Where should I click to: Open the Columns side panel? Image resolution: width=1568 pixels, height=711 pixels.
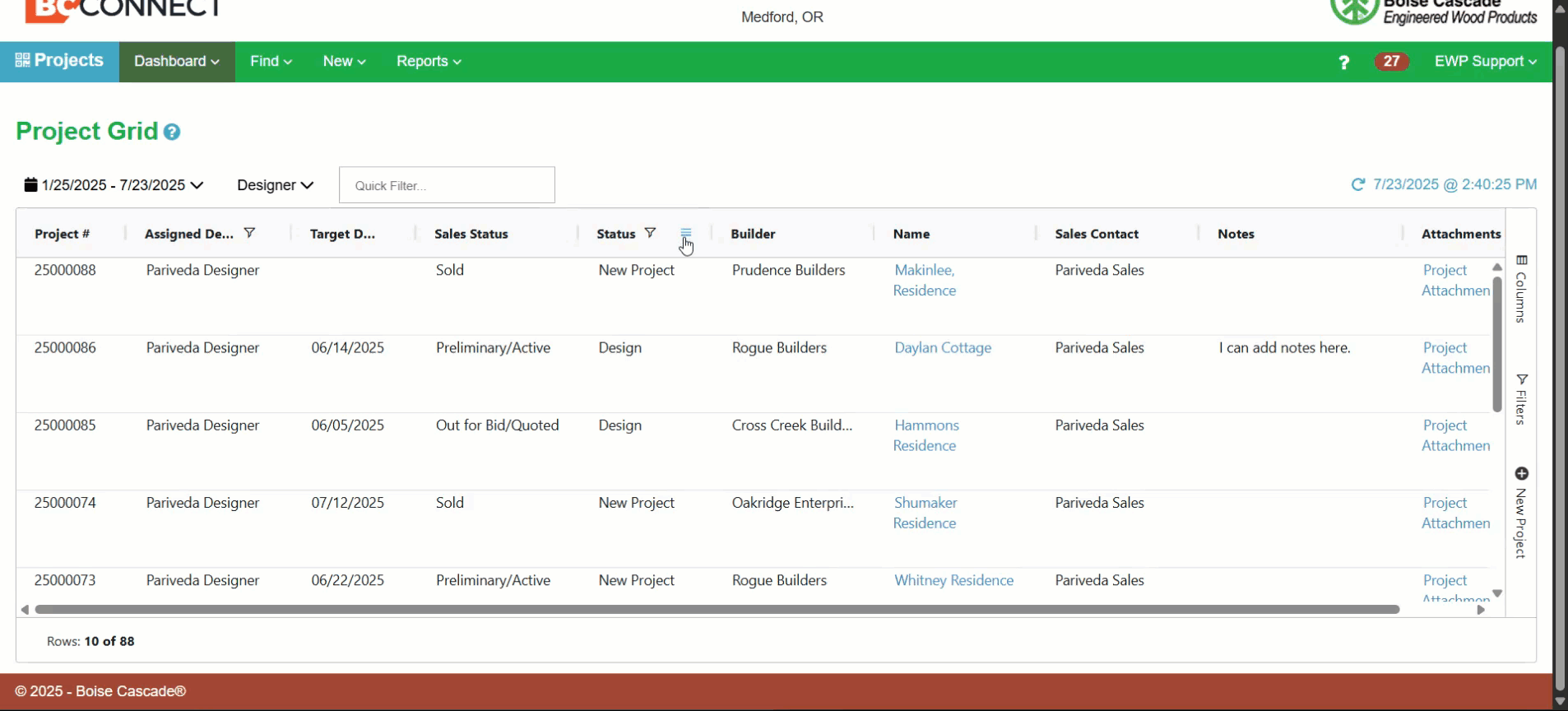[x=1521, y=289]
